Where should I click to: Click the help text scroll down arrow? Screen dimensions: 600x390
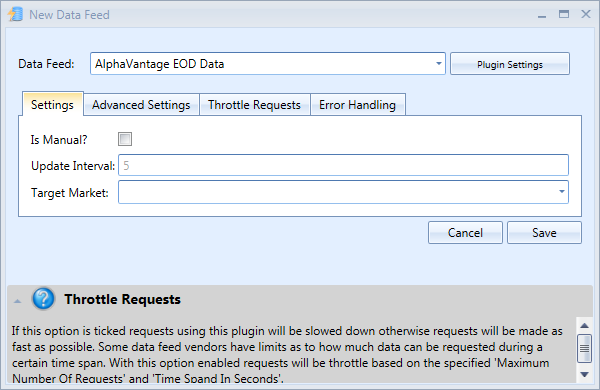pyautogui.click(x=584, y=375)
